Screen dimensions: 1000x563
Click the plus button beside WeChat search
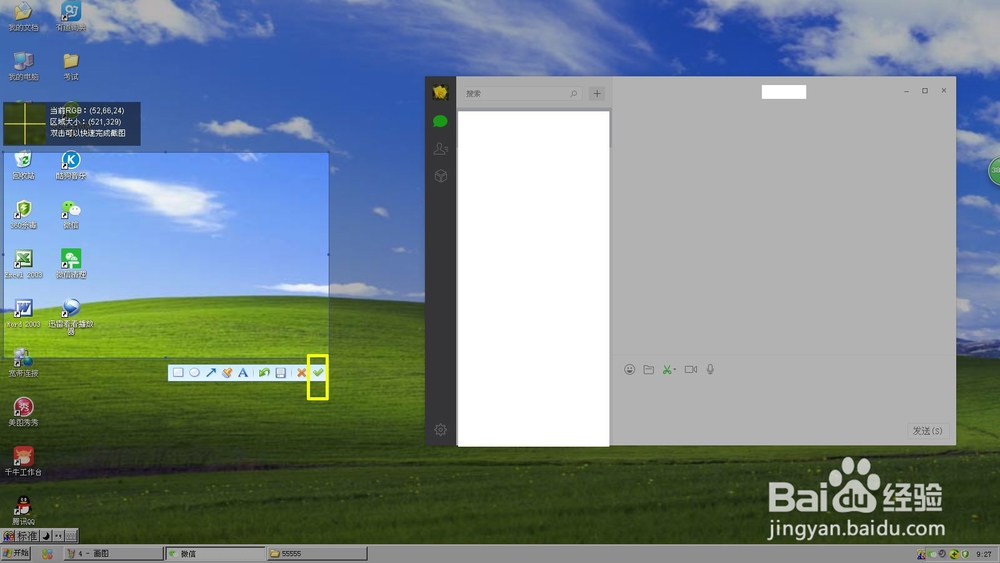pyautogui.click(x=597, y=94)
